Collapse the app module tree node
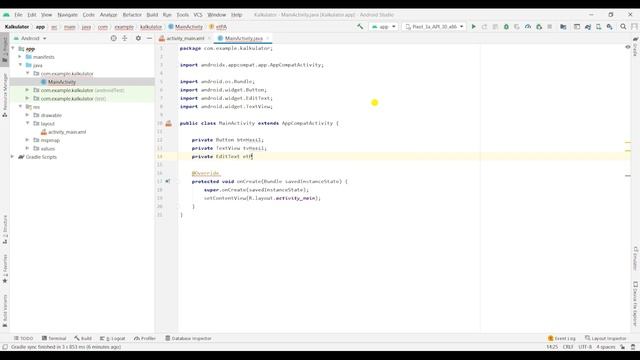This screenshot has width=640, height=360. (13, 49)
